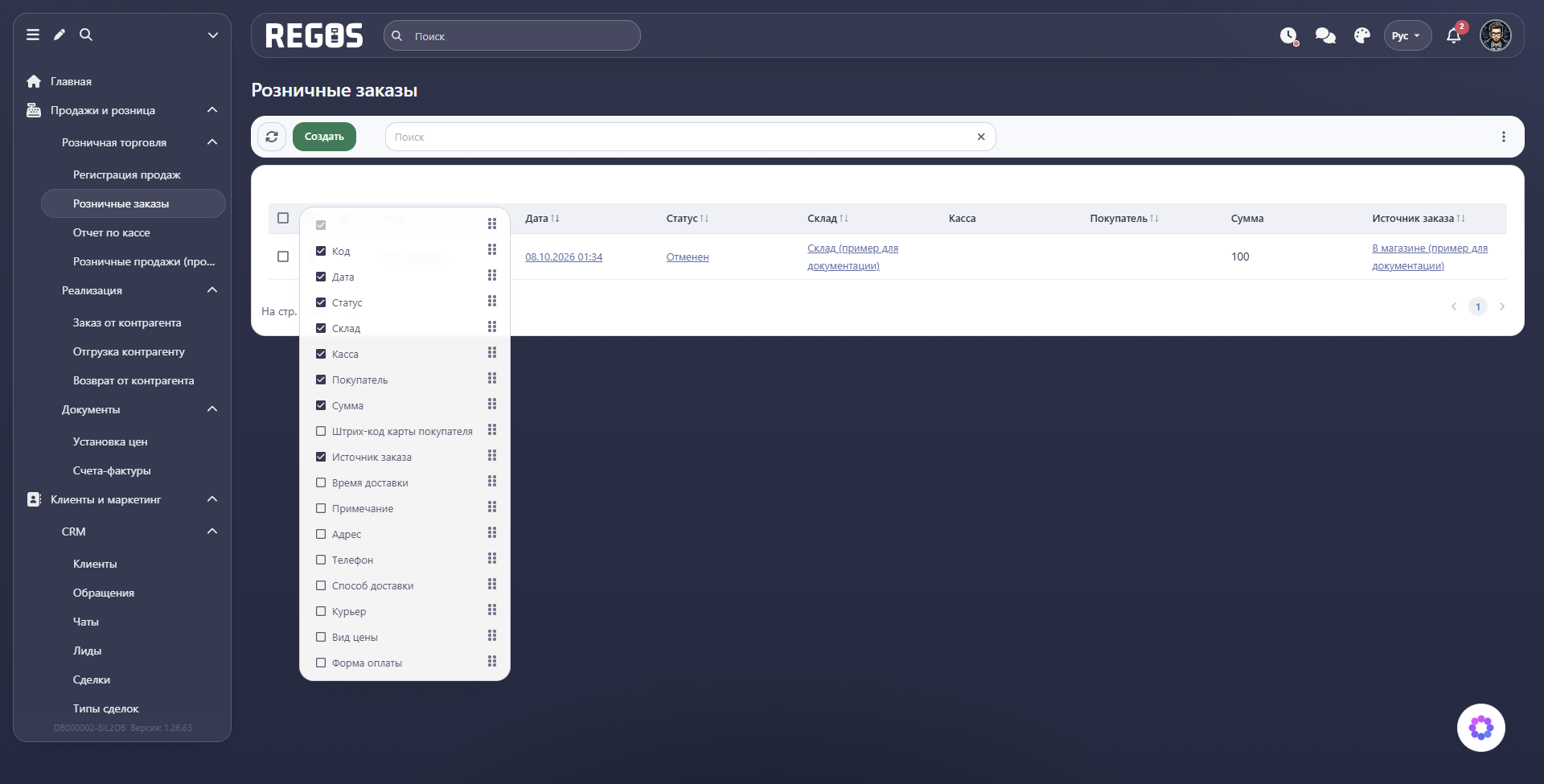1544x784 pixels.
Task: Check the Телефон column checkbox
Action: (x=321, y=560)
